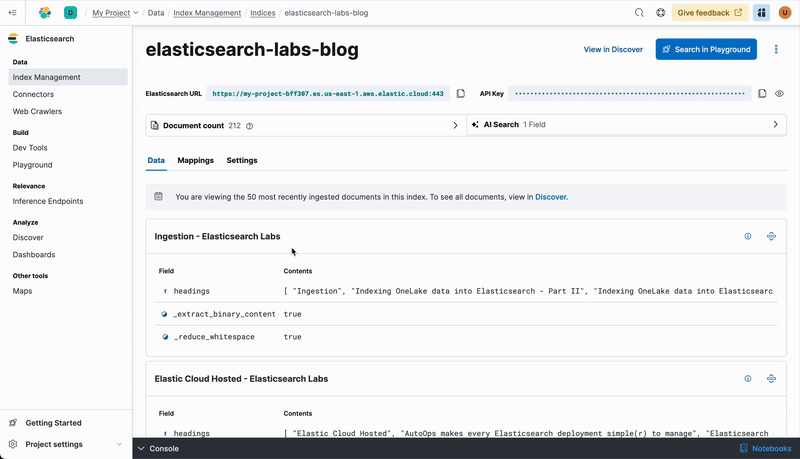The image size is (800, 459).
Task: Open the My Project dropdown
Action: point(115,13)
